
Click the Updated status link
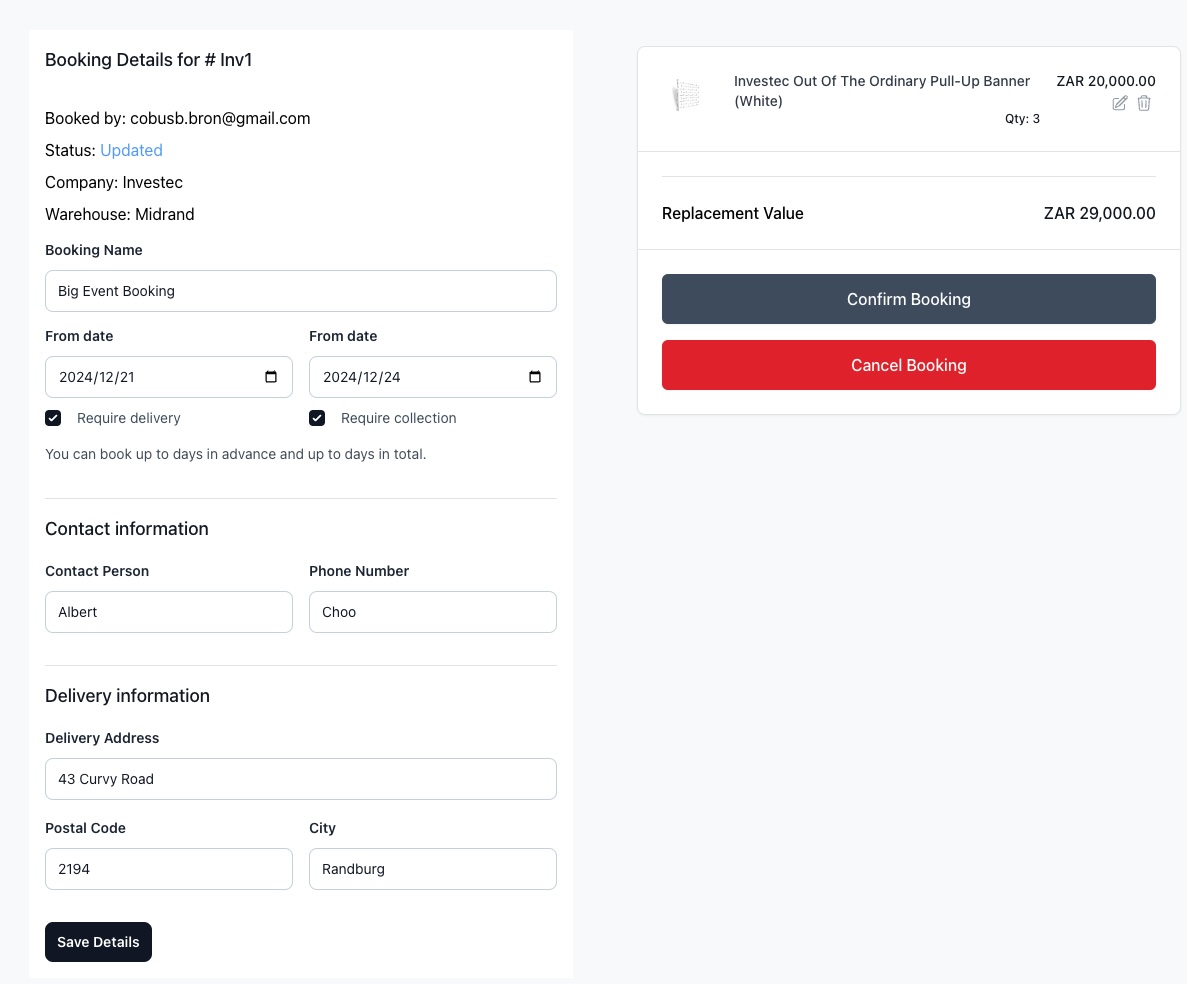tap(131, 150)
